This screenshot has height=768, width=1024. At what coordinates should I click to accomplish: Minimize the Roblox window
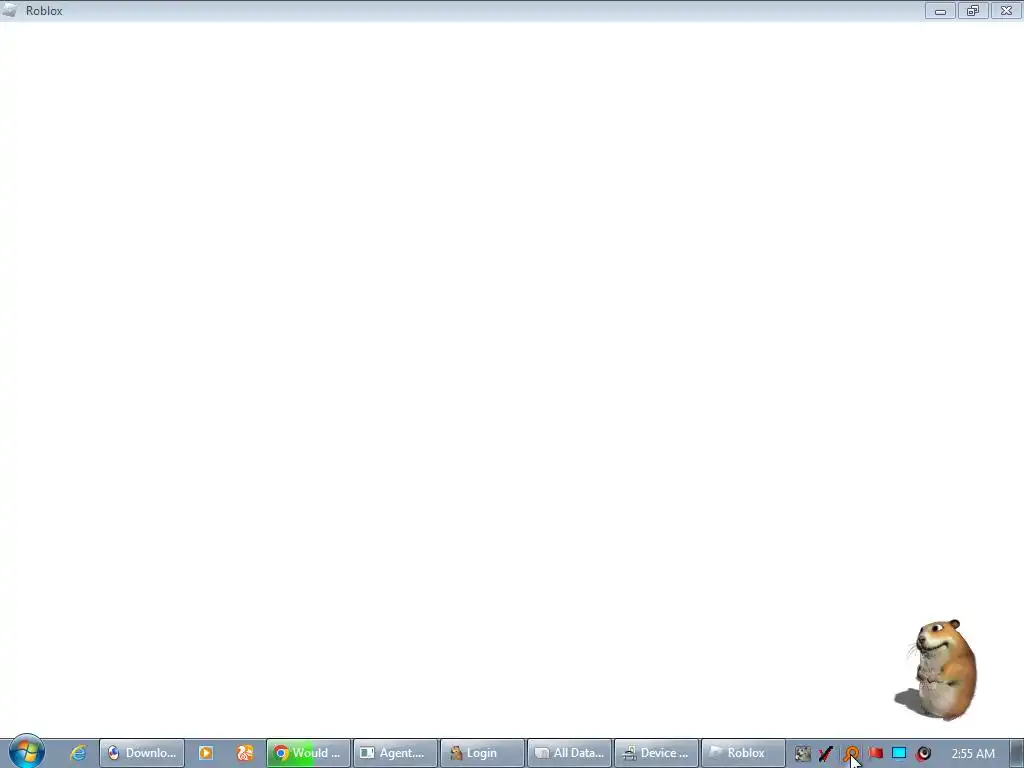point(940,11)
